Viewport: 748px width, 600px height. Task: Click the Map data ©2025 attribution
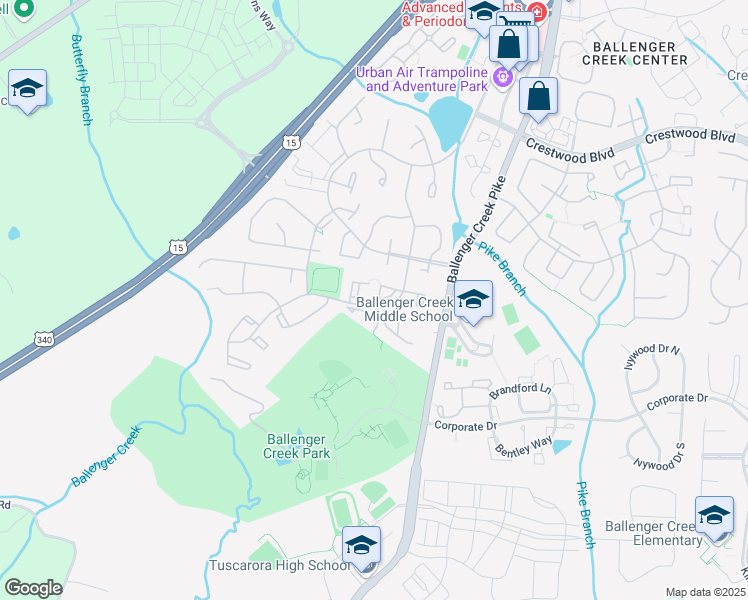[x=705, y=592]
